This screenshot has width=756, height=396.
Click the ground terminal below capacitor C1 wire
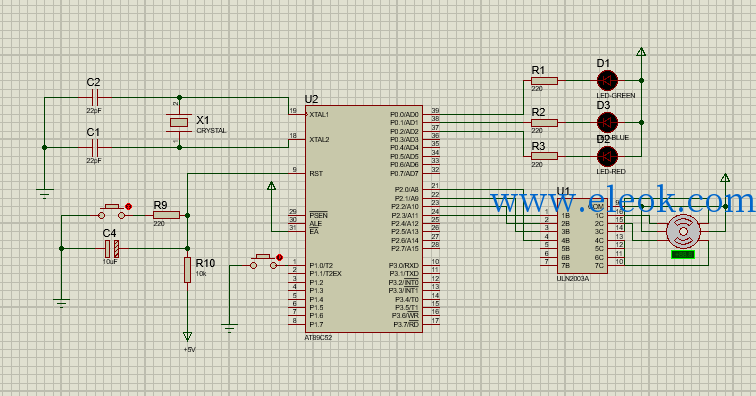coord(44,193)
